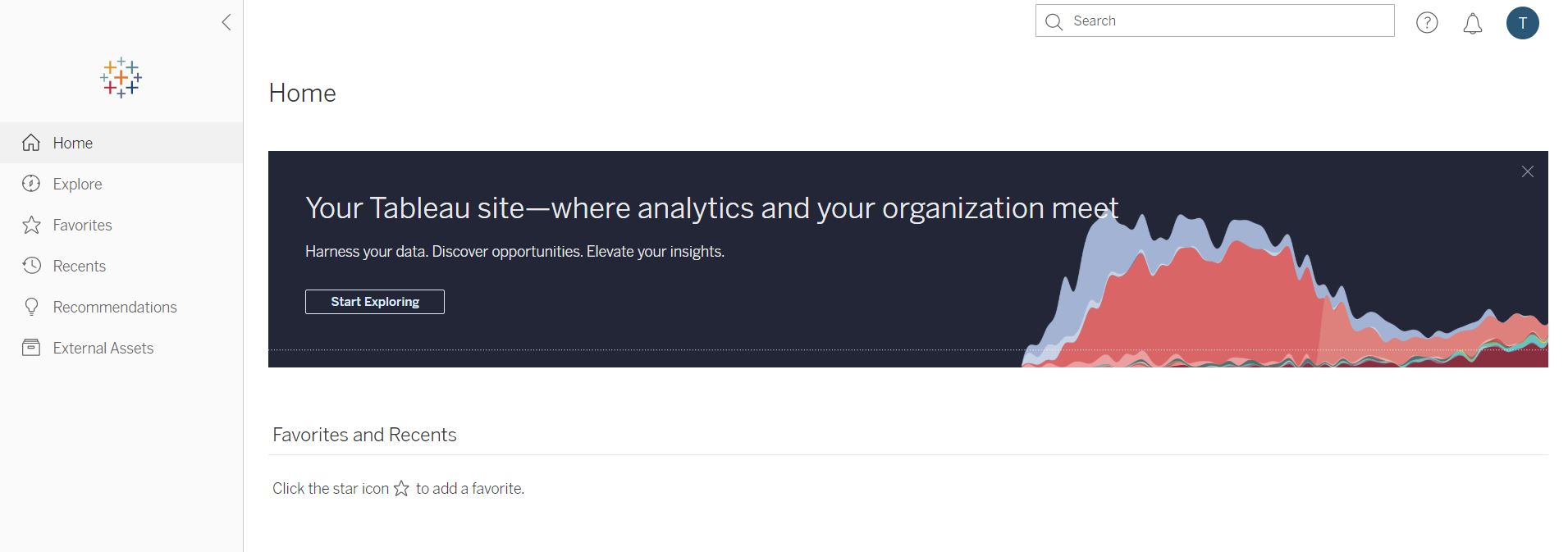This screenshot has width=1568, height=552.
Task: Click the Explore compass icon
Action: click(x=31, y=184)
